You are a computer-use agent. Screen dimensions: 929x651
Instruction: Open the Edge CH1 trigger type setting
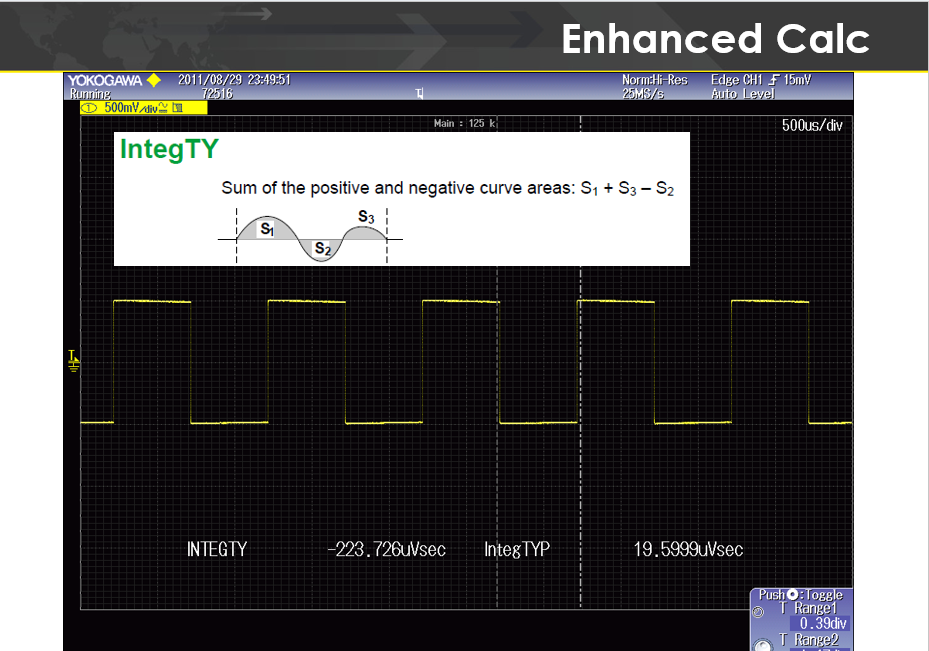pos(739,80)
